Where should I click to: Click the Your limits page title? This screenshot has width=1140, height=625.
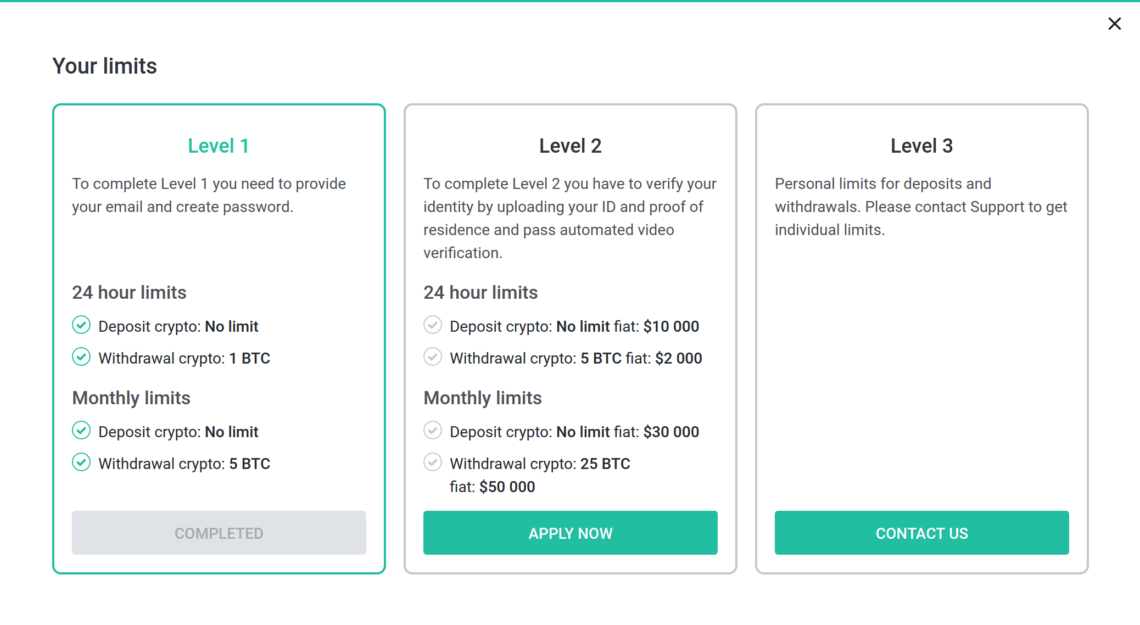[105, 66]
